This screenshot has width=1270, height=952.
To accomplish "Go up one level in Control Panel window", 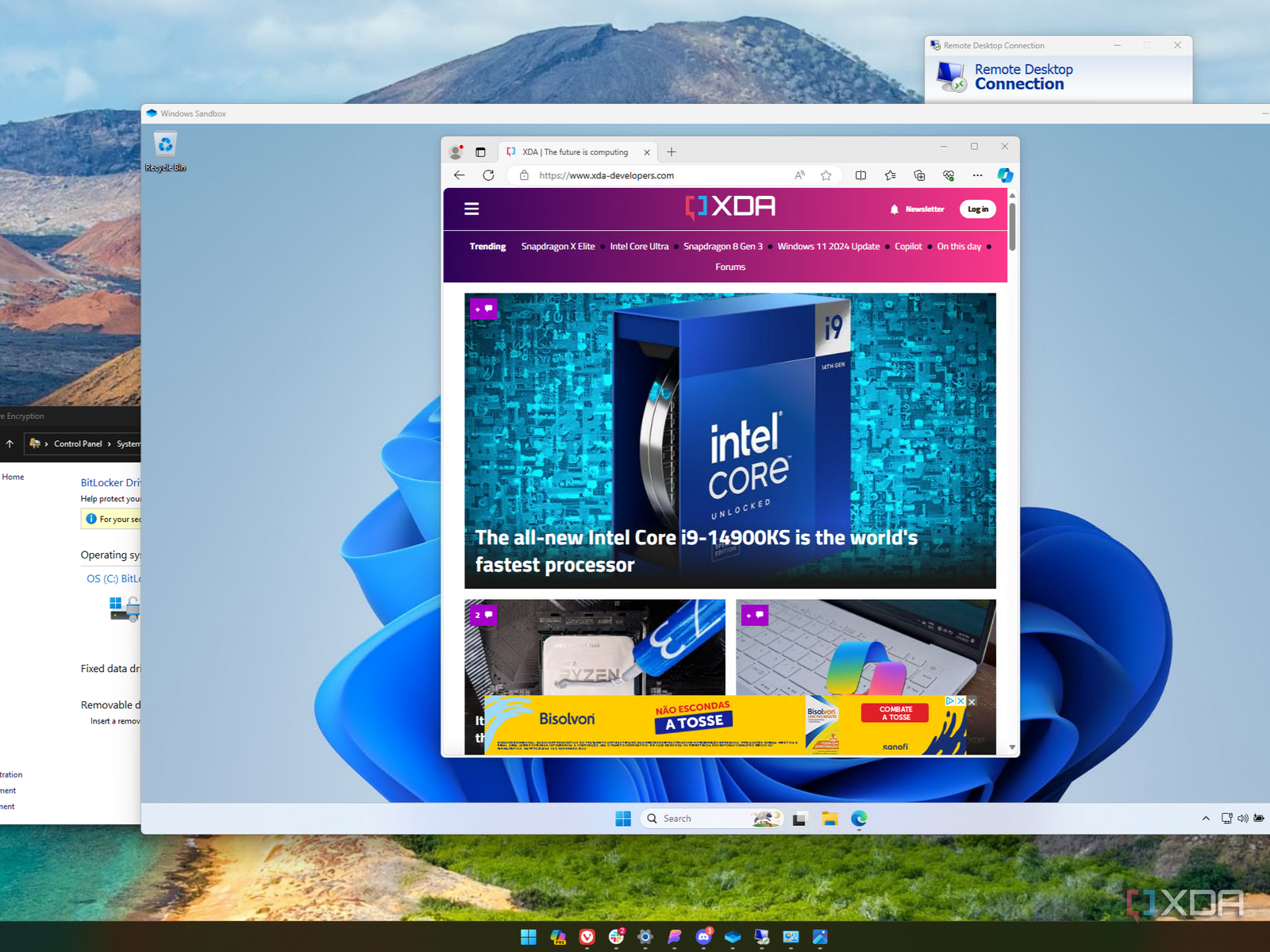I will tap(10, 443).
